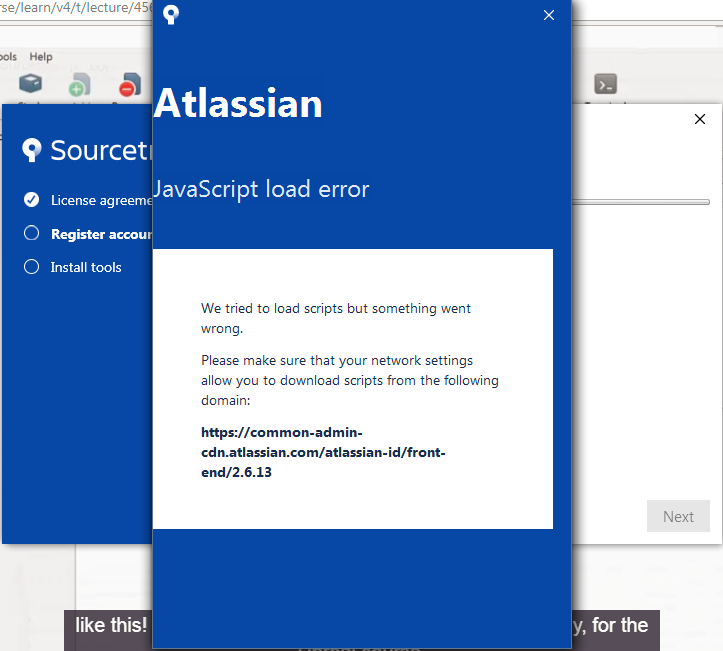The height and width of the screenshot is (651, 723).
Task: Click the browser address bar URL
Action: 76,8
